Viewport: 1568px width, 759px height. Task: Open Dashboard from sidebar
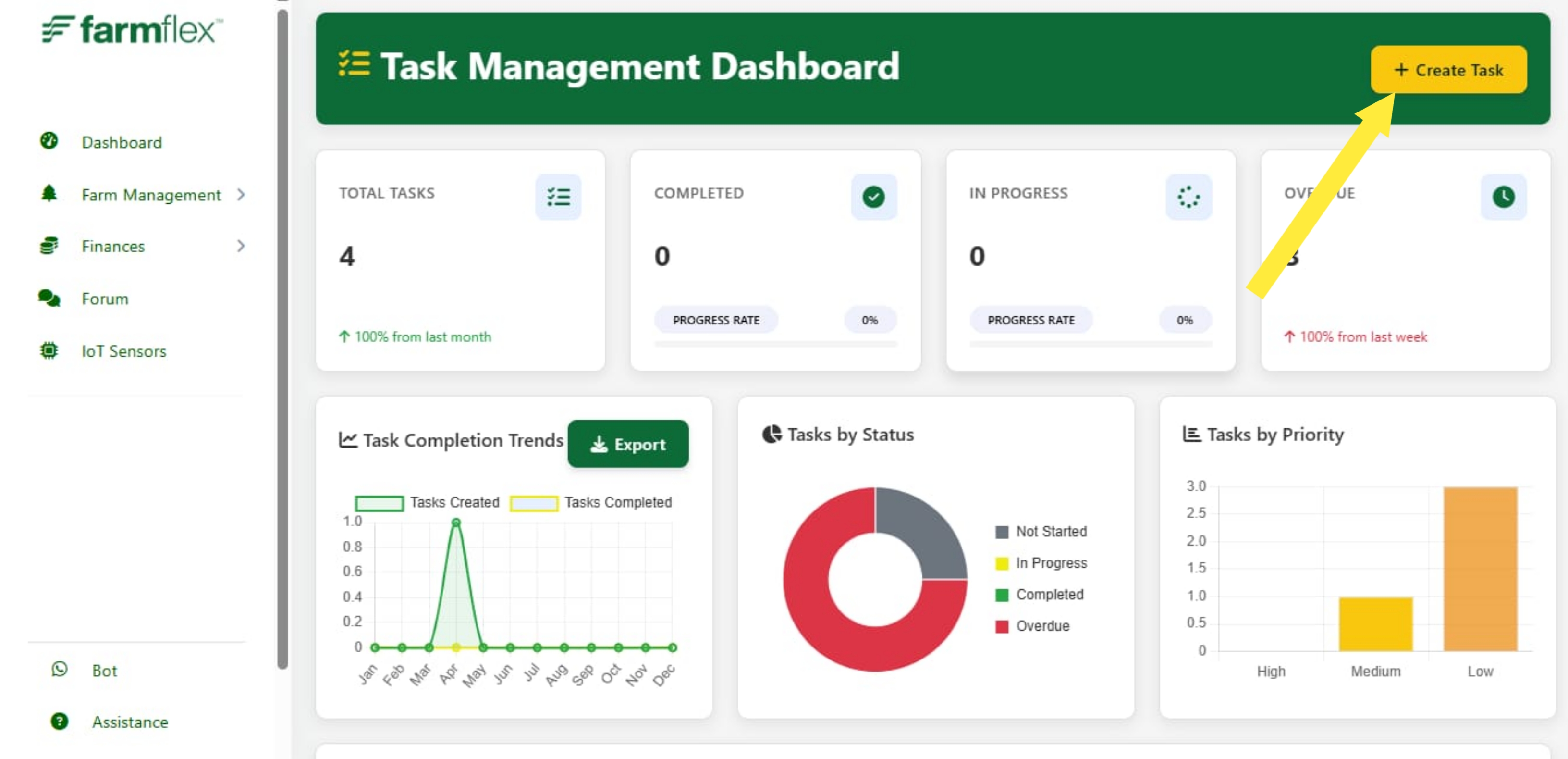click(x=122, y=142)
